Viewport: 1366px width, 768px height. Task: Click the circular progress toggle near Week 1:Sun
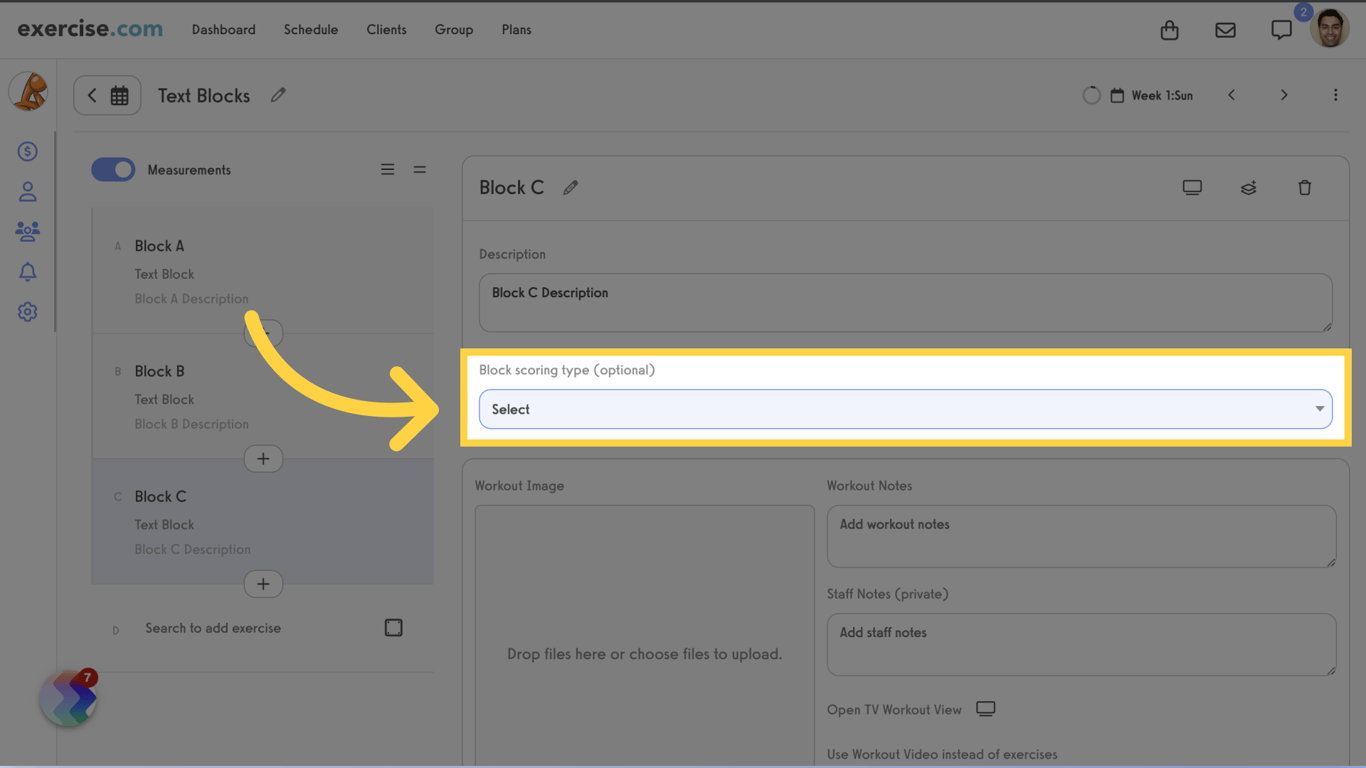coord(1091,95)
